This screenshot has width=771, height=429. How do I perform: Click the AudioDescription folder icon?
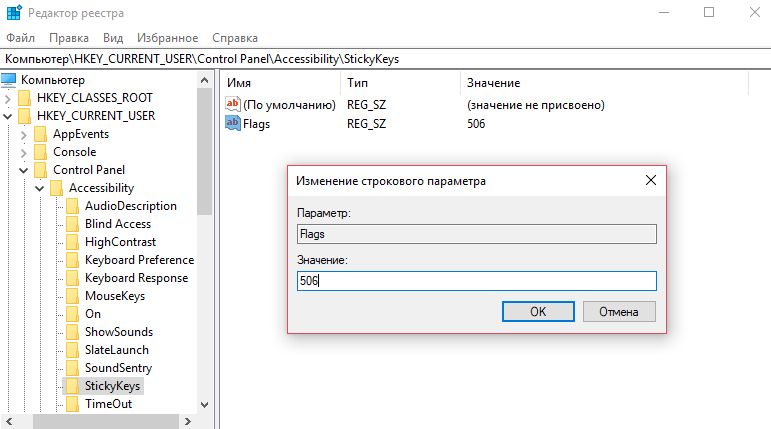point(72,206)
